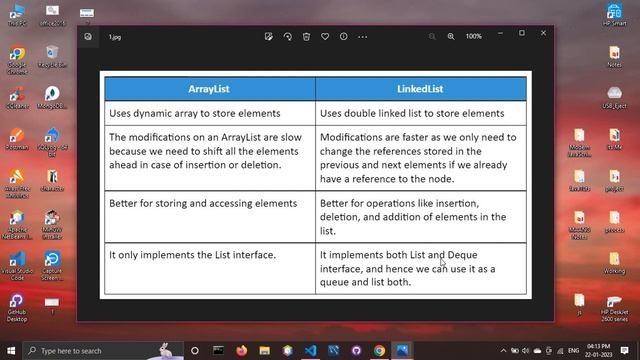Open the notification center icon

coord(624,351)
